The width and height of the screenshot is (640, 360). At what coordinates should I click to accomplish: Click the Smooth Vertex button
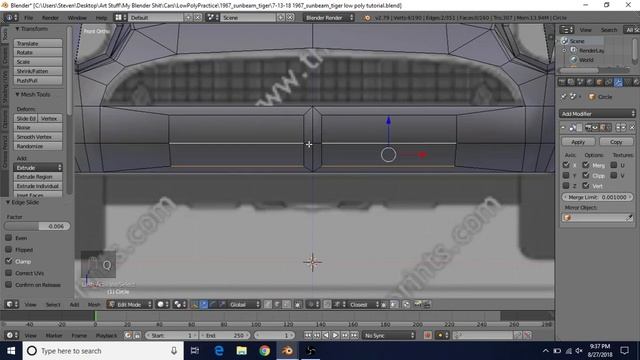[38, 137]
